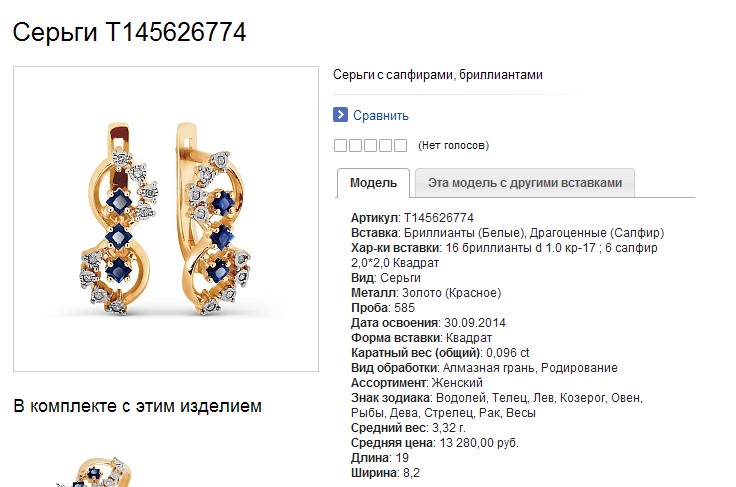The height and width of the screenshot is (487, 736).
Task: Open the matching ring thumbnail below
Action: coord(94,472)
